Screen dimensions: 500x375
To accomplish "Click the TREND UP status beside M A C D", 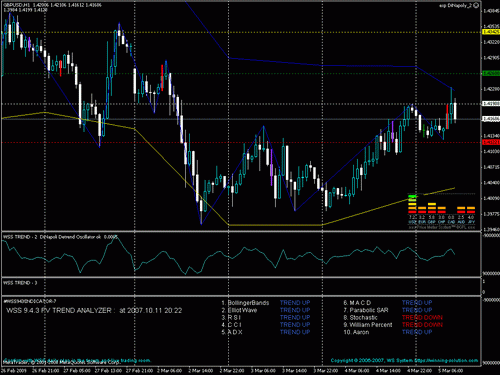I will (417, 303).
